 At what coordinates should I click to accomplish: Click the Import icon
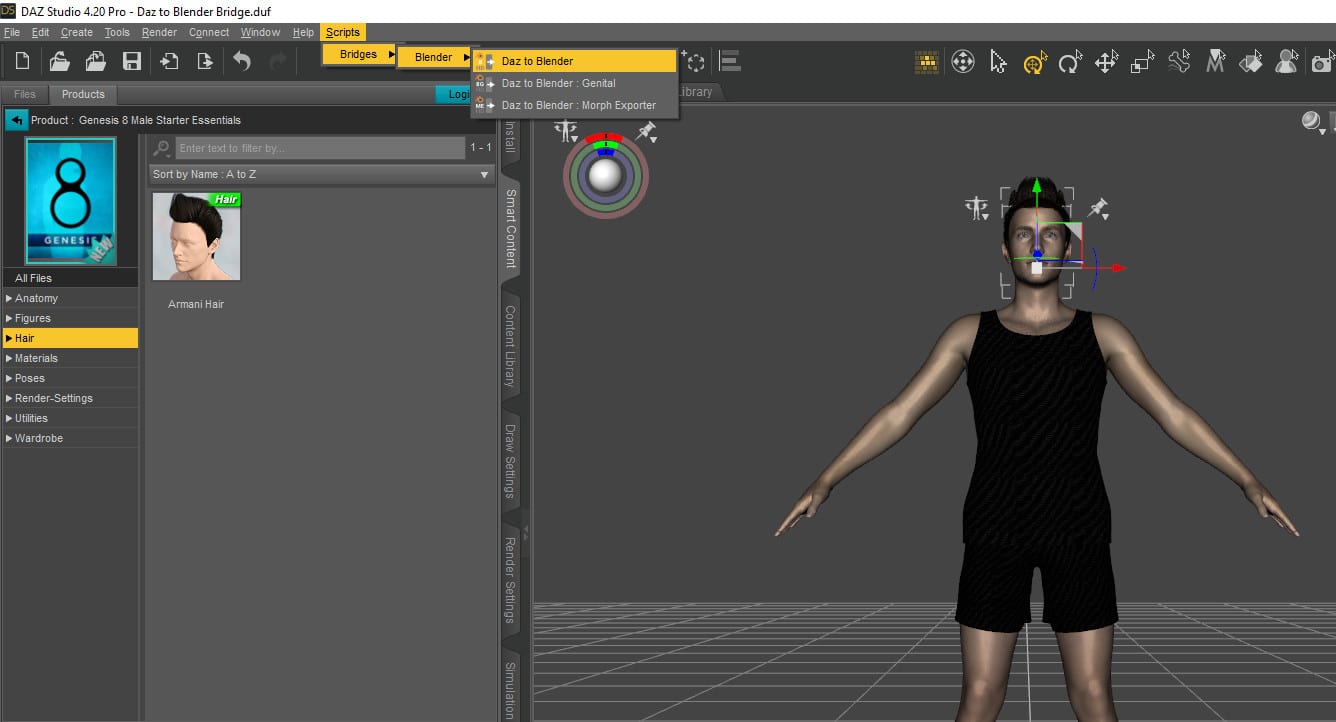169,62
